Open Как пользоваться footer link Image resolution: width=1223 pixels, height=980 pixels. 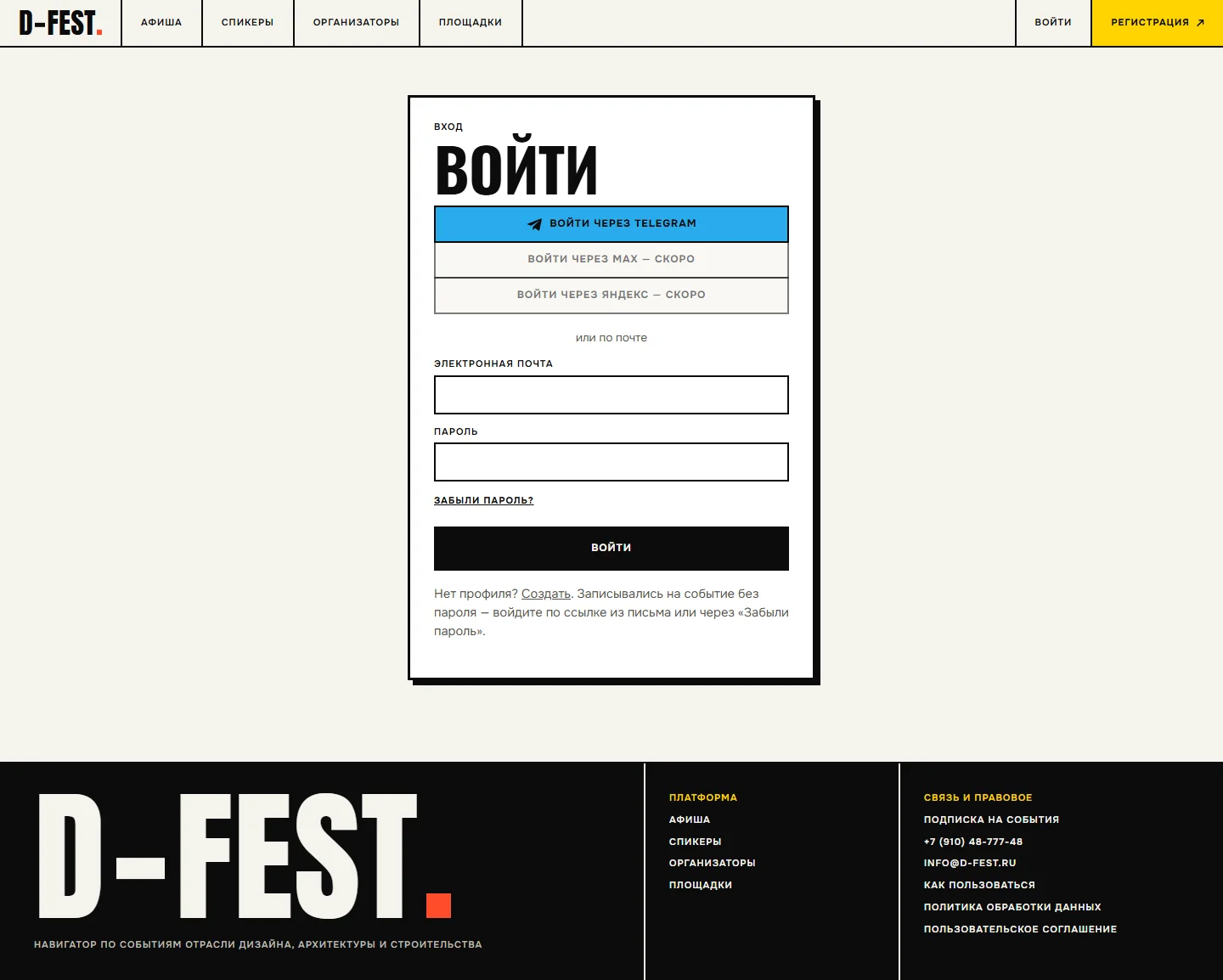click(979, 885)
